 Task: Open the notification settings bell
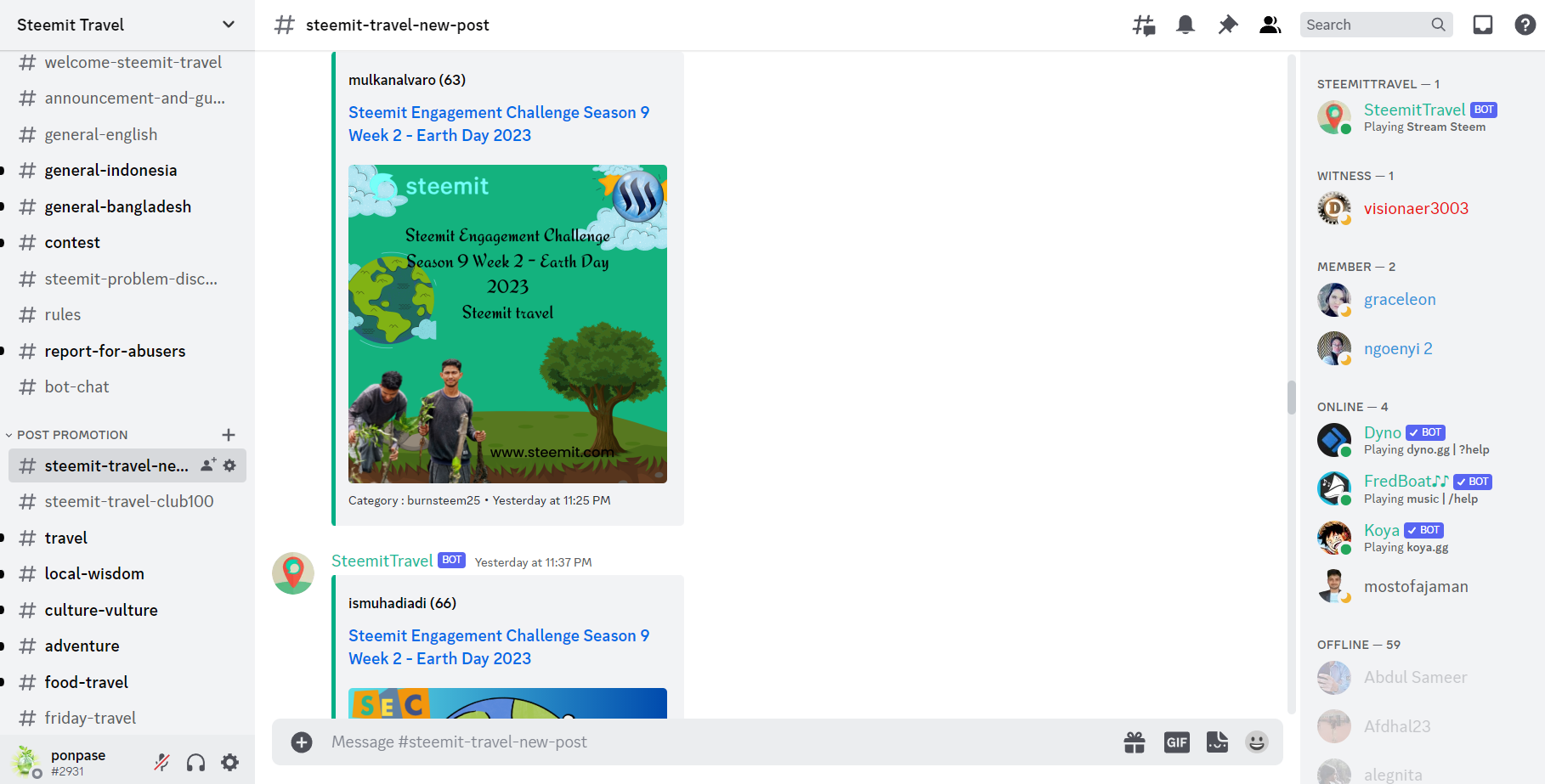click(1186, 25)
